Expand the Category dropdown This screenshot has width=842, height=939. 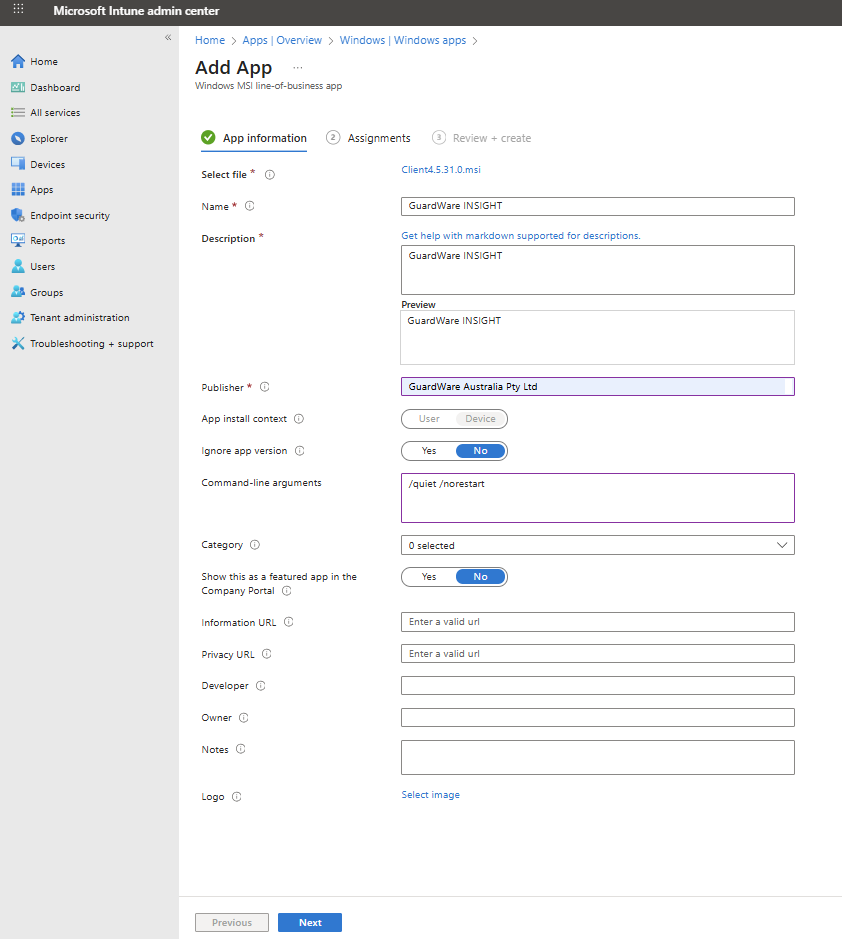click(597, 546)
